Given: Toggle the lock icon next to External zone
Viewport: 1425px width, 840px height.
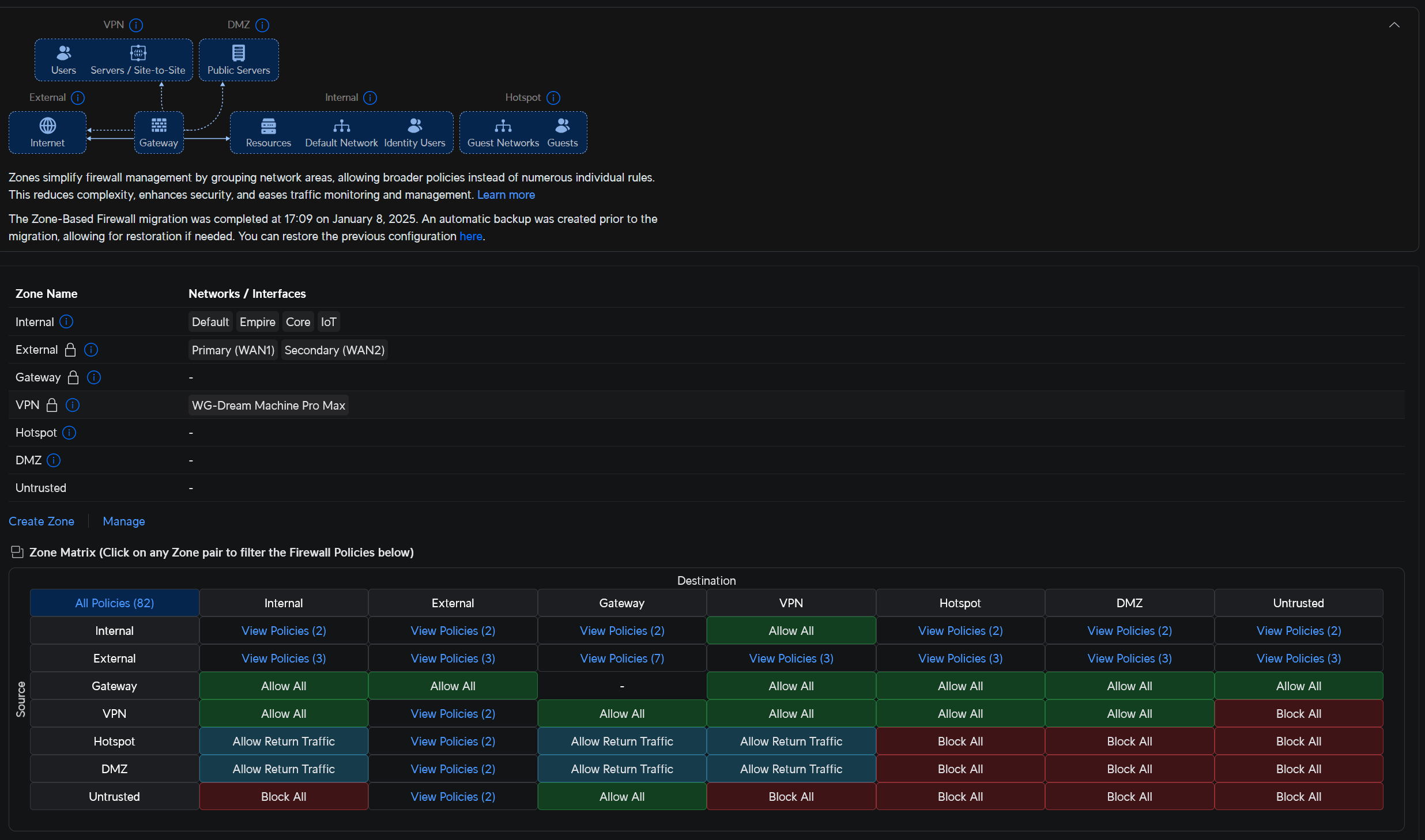Looking at the screenshot, I should pos(70,350).
